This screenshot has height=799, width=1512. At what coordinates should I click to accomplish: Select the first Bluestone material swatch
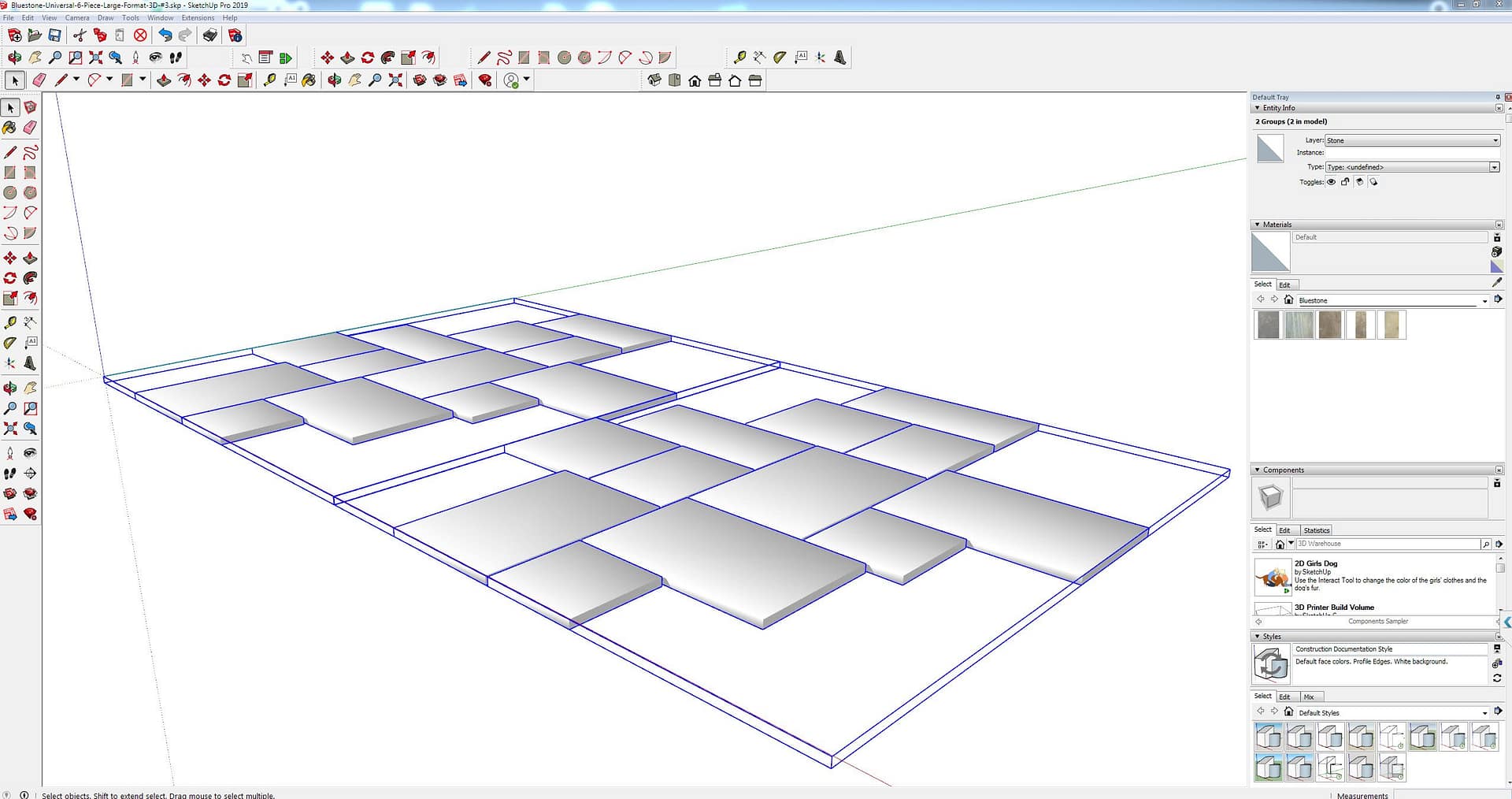1268,325
